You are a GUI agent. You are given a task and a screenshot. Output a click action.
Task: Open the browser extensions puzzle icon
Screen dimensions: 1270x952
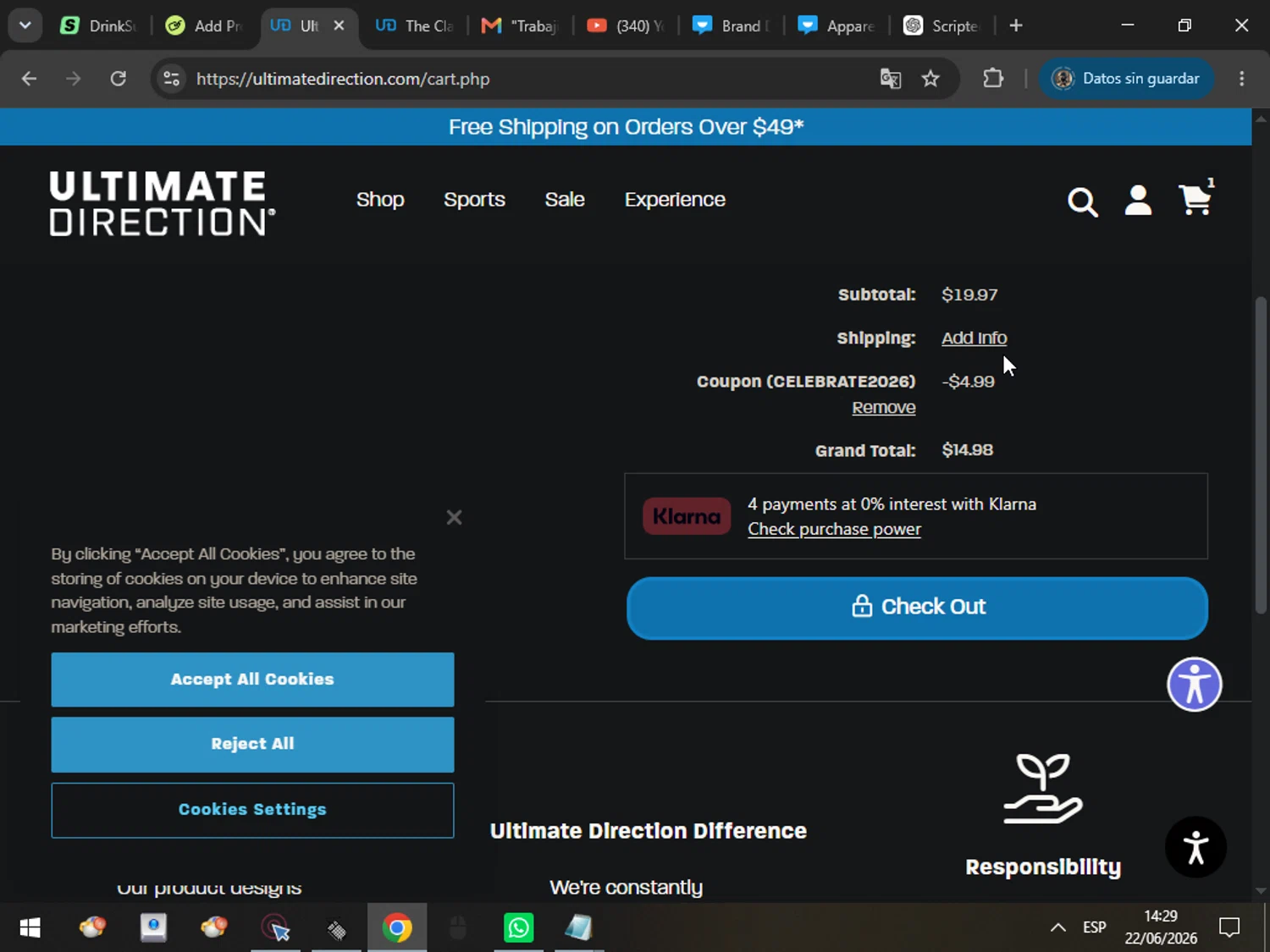(993, 79)
